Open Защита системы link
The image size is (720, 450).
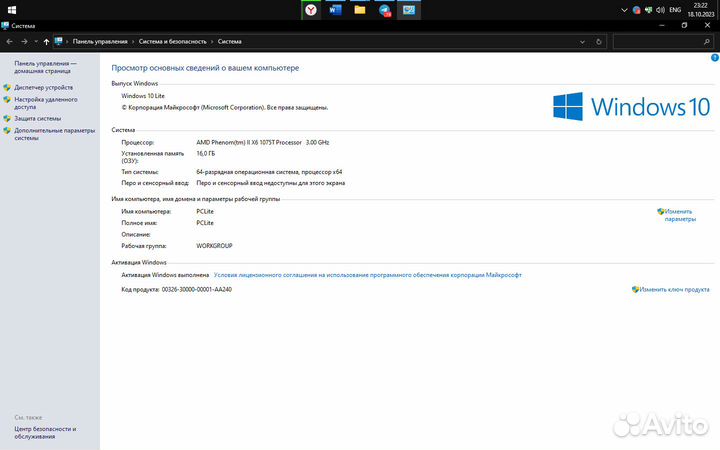[38, 118]
